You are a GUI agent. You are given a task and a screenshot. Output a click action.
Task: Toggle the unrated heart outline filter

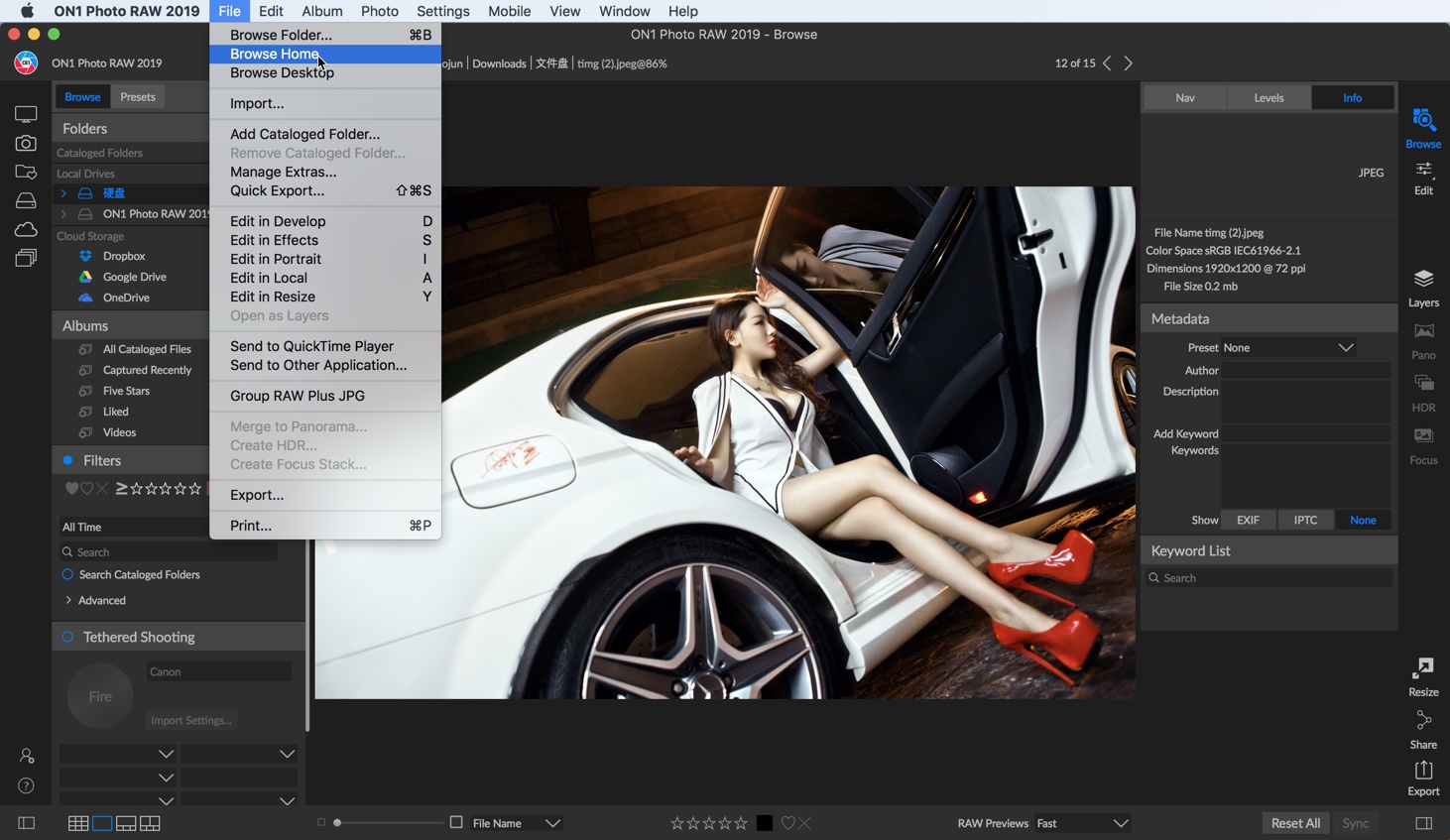(x=87, y=489)
